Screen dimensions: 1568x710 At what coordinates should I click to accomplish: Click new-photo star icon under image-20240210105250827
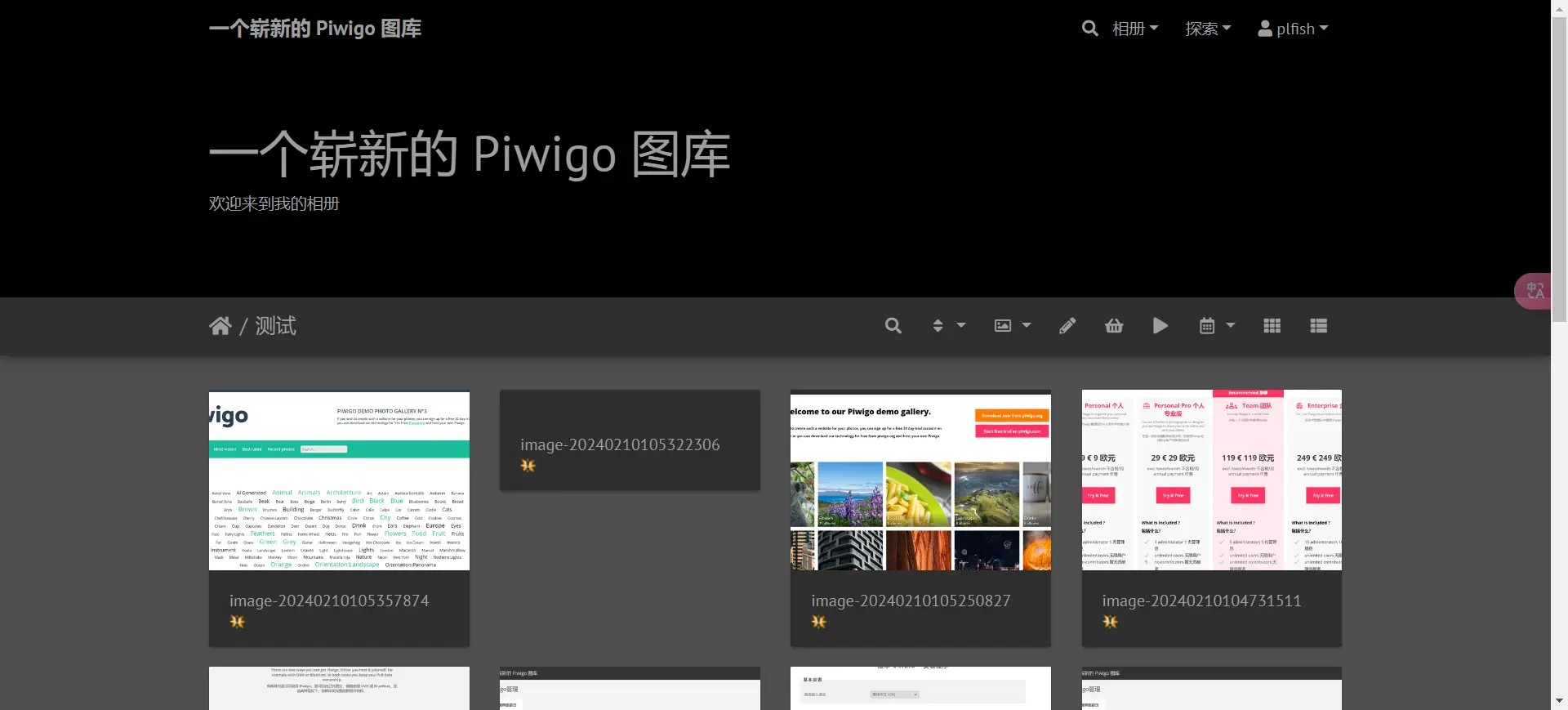819,622
